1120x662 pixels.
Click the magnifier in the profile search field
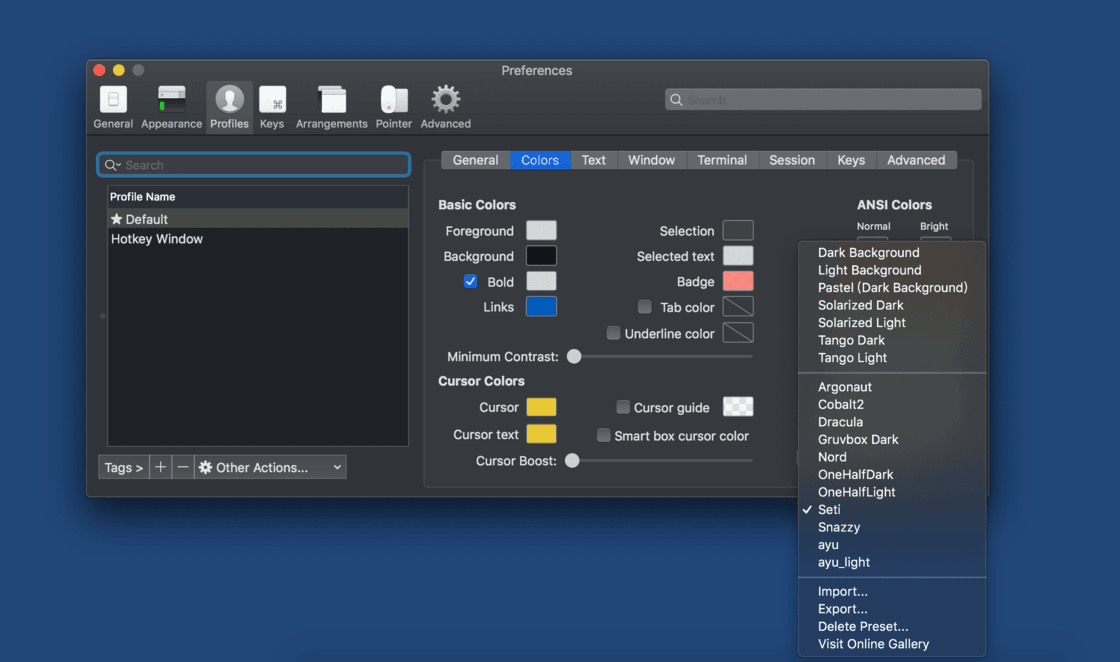(111, 165)
